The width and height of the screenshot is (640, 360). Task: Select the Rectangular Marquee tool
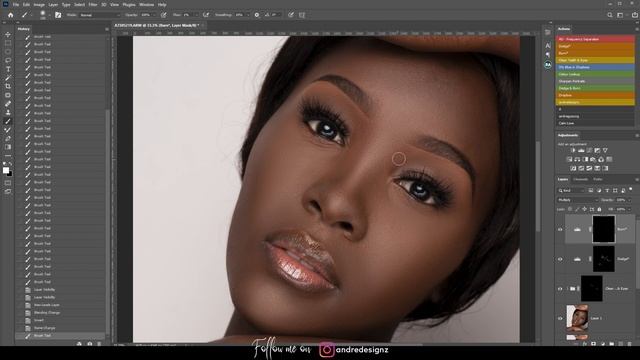click(8, 43)
